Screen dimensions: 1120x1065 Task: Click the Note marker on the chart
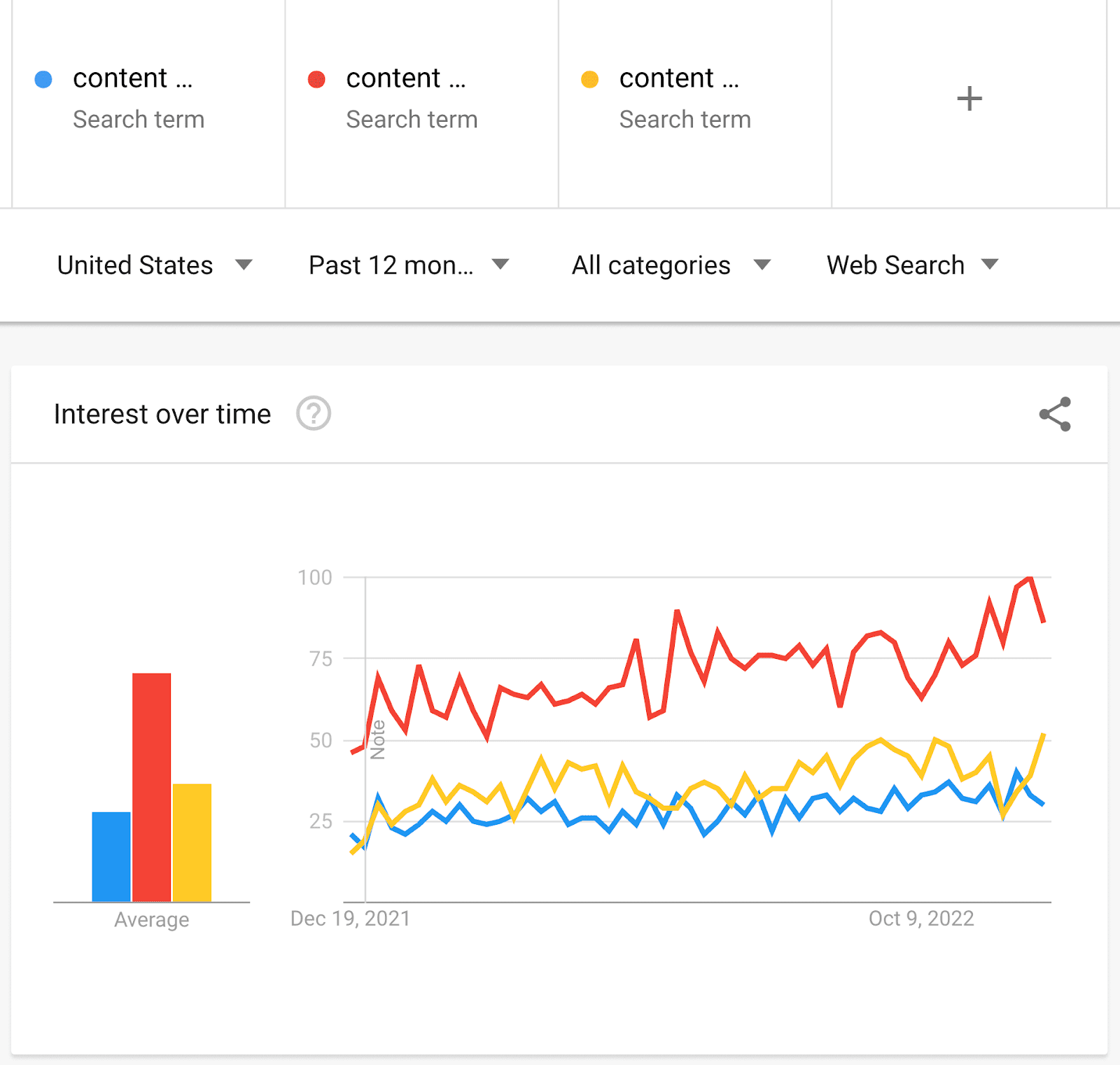pyautogui.click(x=378, y=739)
